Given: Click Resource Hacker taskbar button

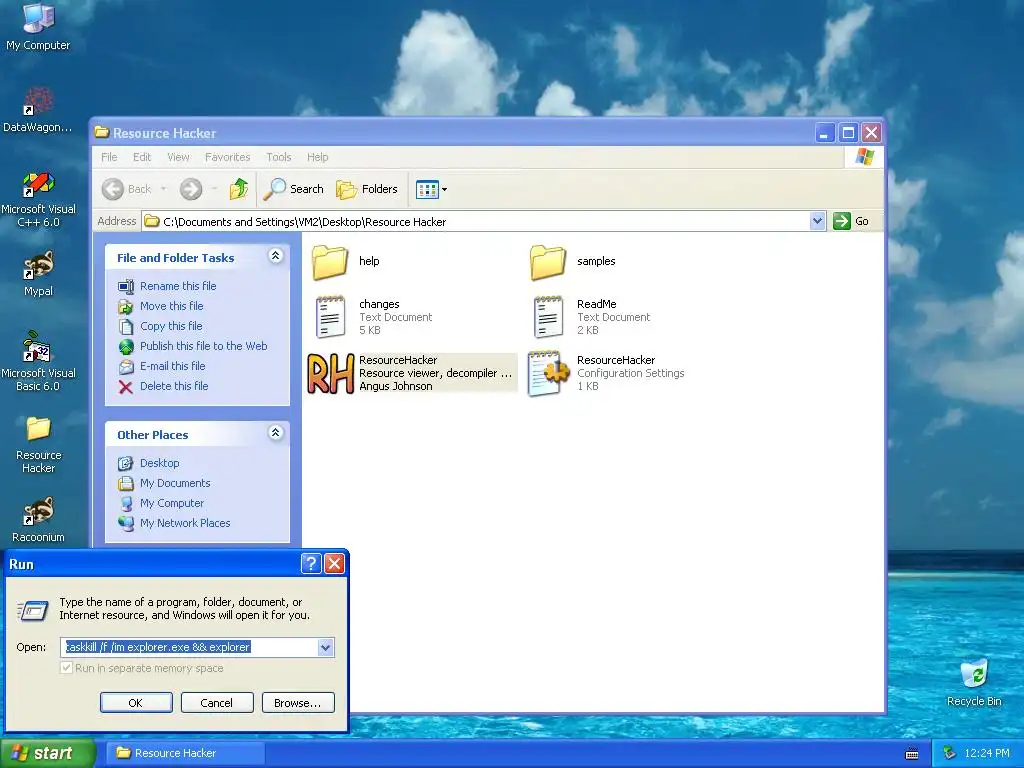Looking at the screenshot, I should pos(186,753).
